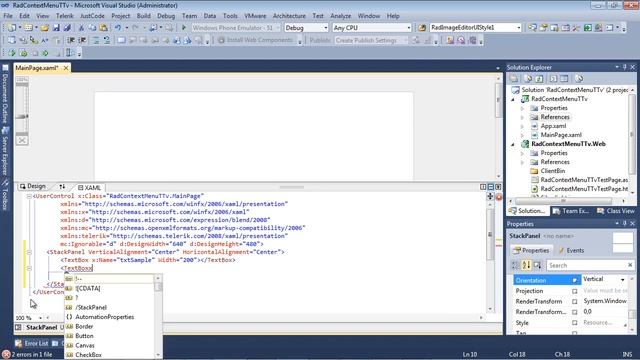This screenshot has width=640, height=360.
Task: Switch to the XAML tab
Action: click(x=89, y=187)
